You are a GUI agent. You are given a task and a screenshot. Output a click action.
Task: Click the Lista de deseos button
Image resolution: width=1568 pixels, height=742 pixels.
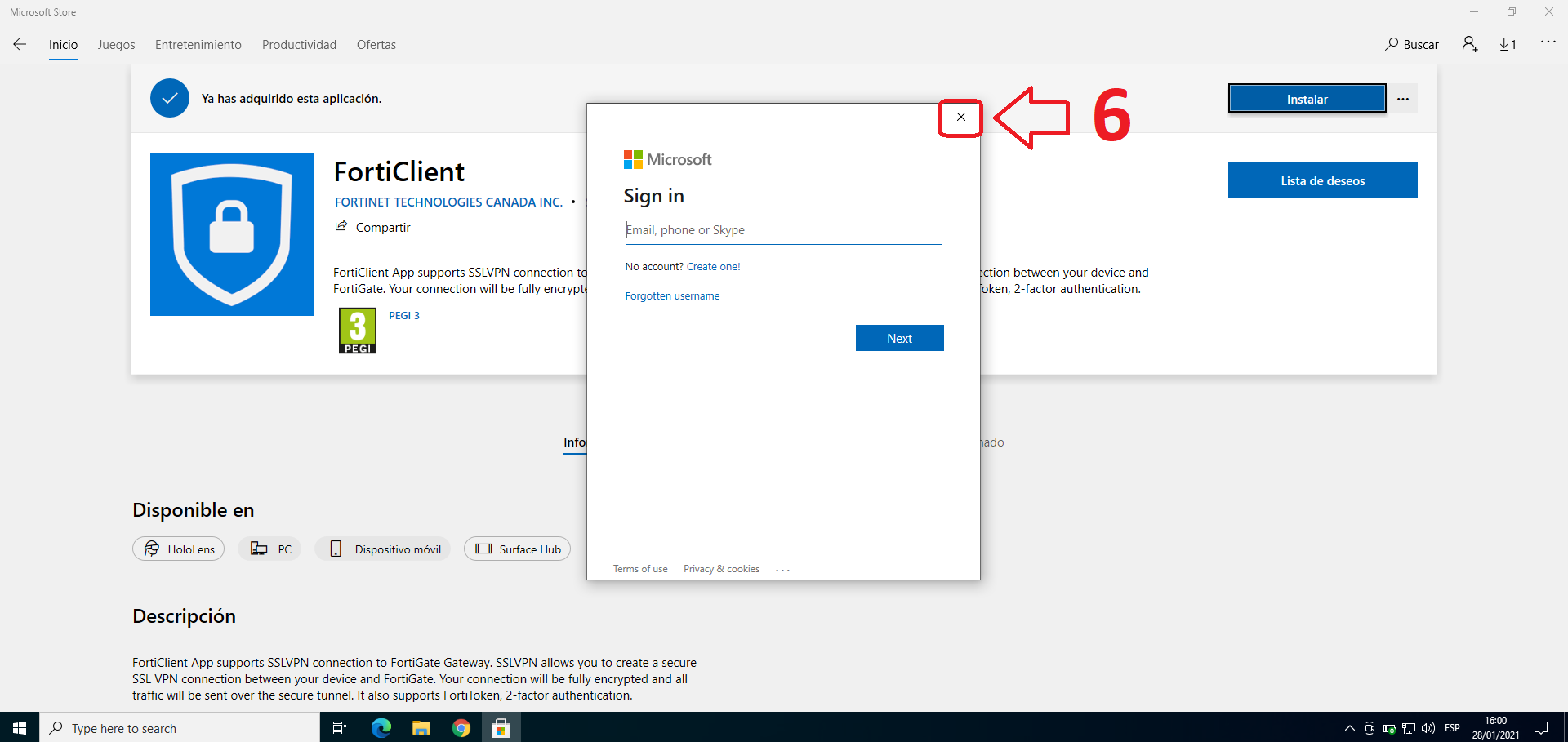click(1322, 180)
